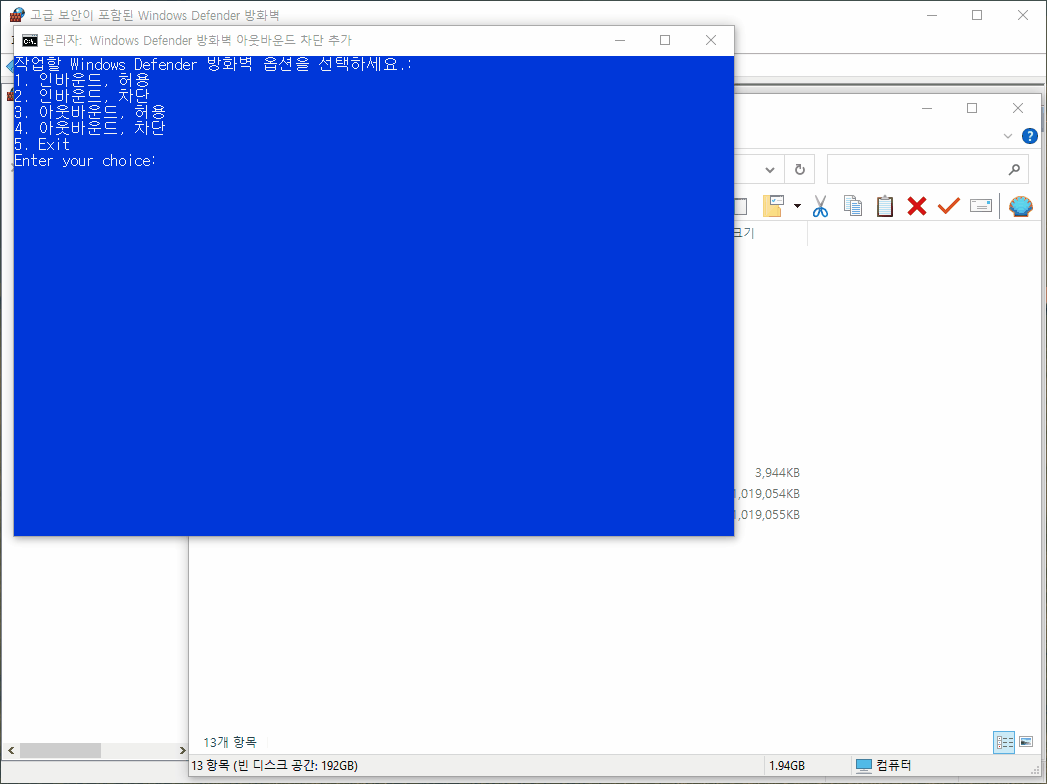Click the orange checkmark icon in the toolbar

[x=948, y=206]
